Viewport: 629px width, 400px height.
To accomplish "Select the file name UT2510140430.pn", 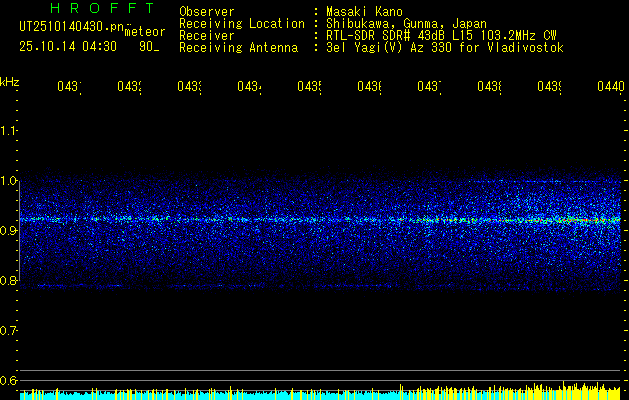I will click(x=72, y=27).
